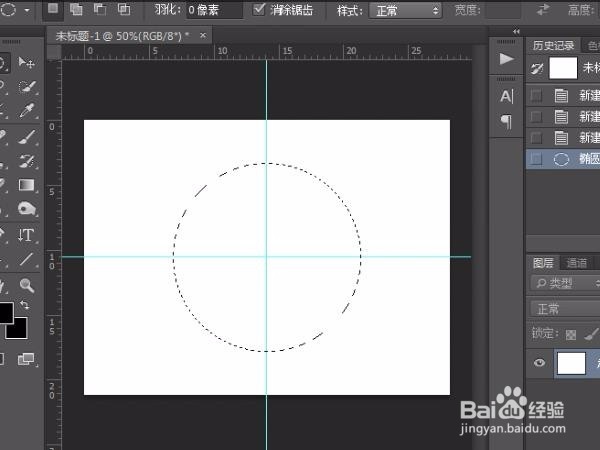This screenshot has width=600, height=450.
Task: Click swap width and height icon
Action: (543, 10)
